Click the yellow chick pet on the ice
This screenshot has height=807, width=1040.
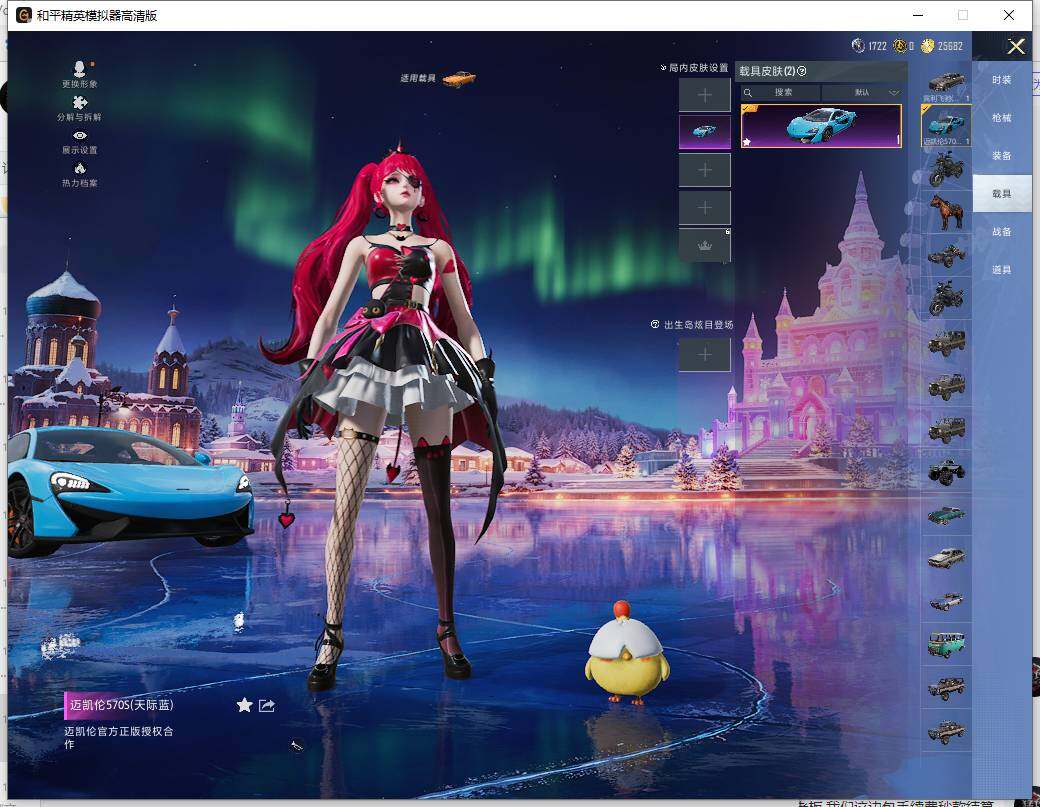pos(625,652)
